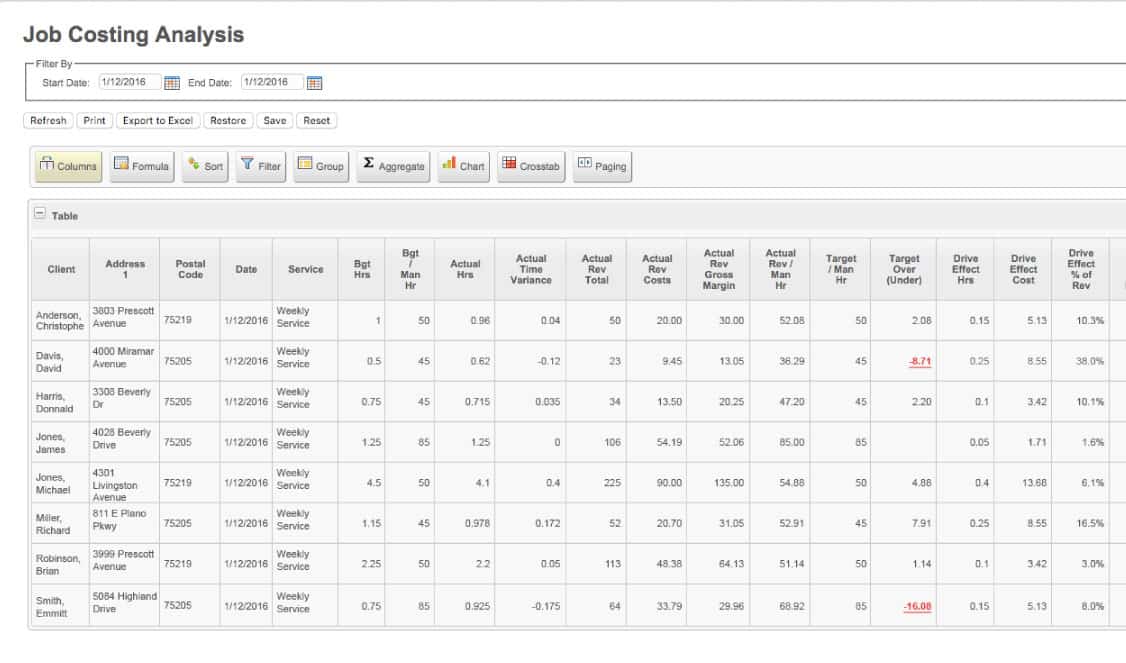Image resolution: width=1126 pixels, height=663 pixels.
Task: Click the Actual Time Variance column header
Action: point(531,269)
